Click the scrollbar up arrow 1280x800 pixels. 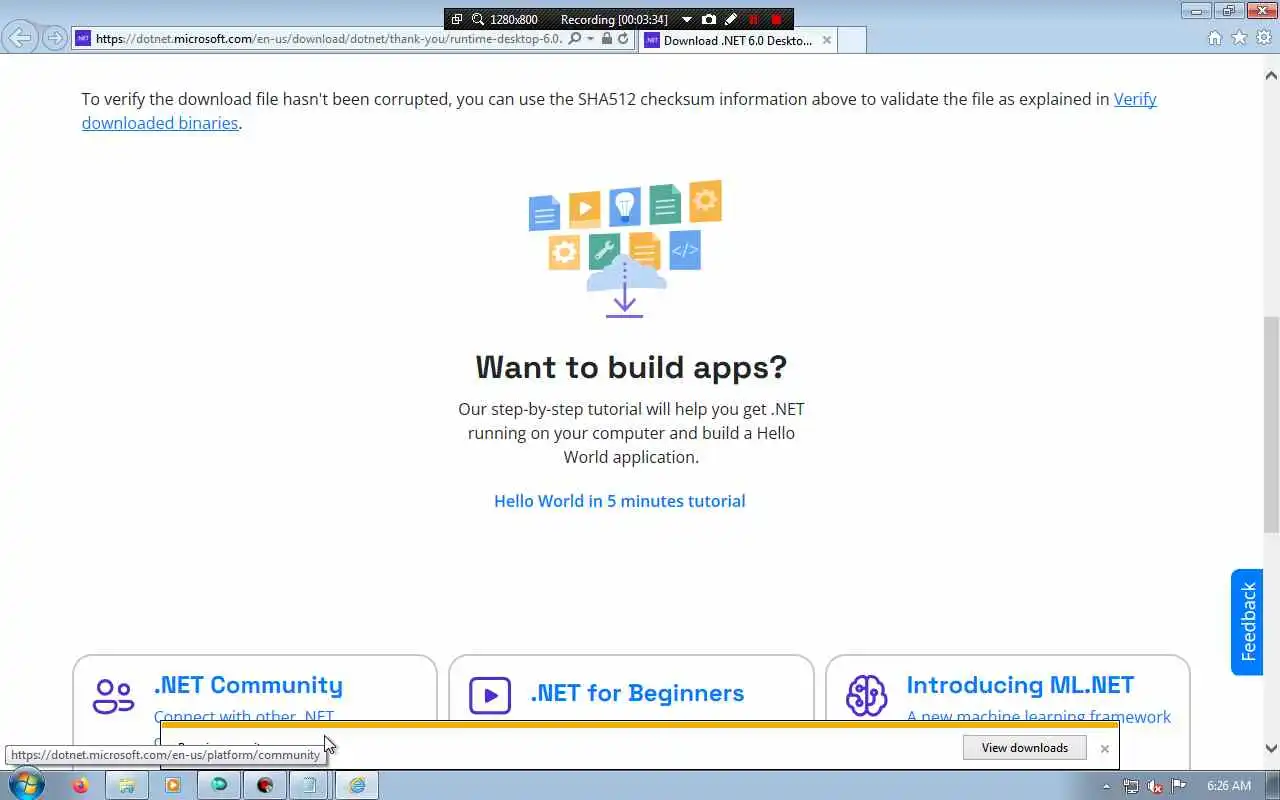[1271, 75]
